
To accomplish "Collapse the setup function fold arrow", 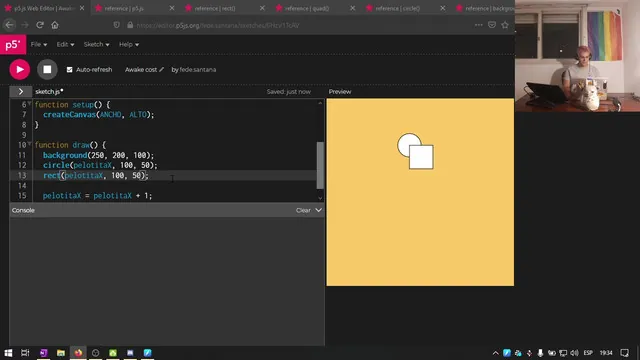I will point(29,104).
